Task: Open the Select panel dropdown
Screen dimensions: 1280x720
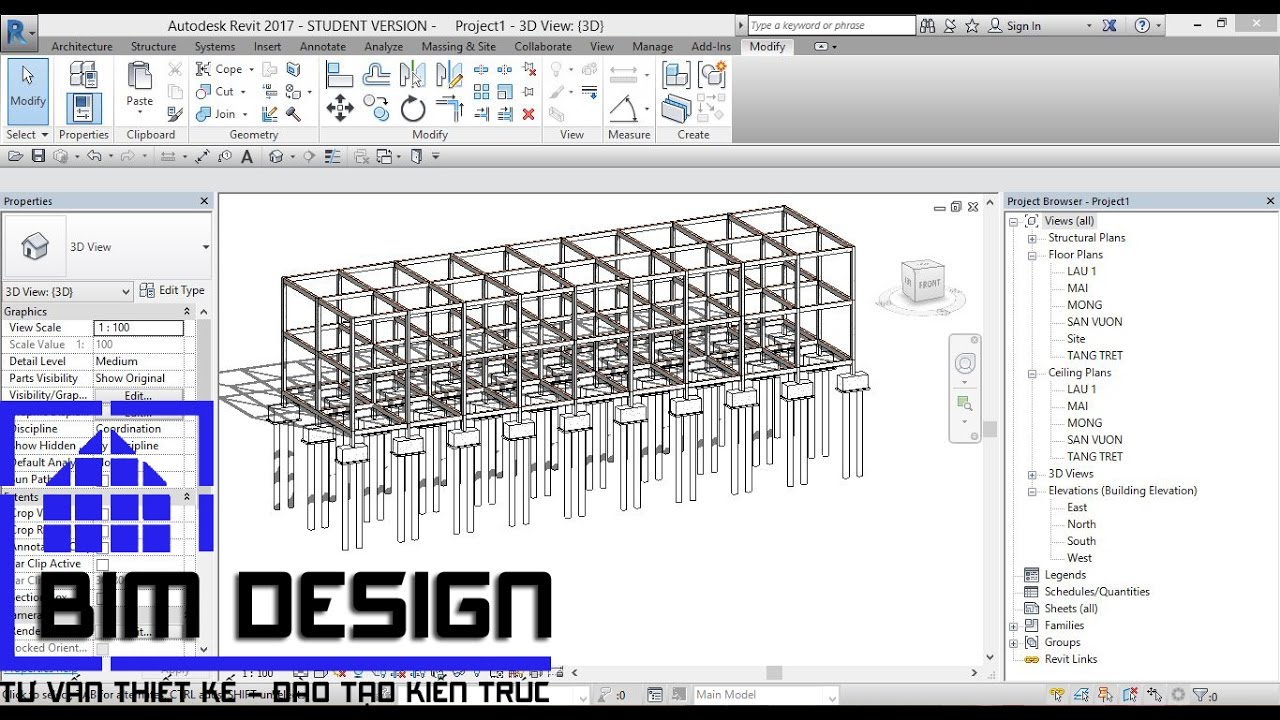Action: coord(27,135)
